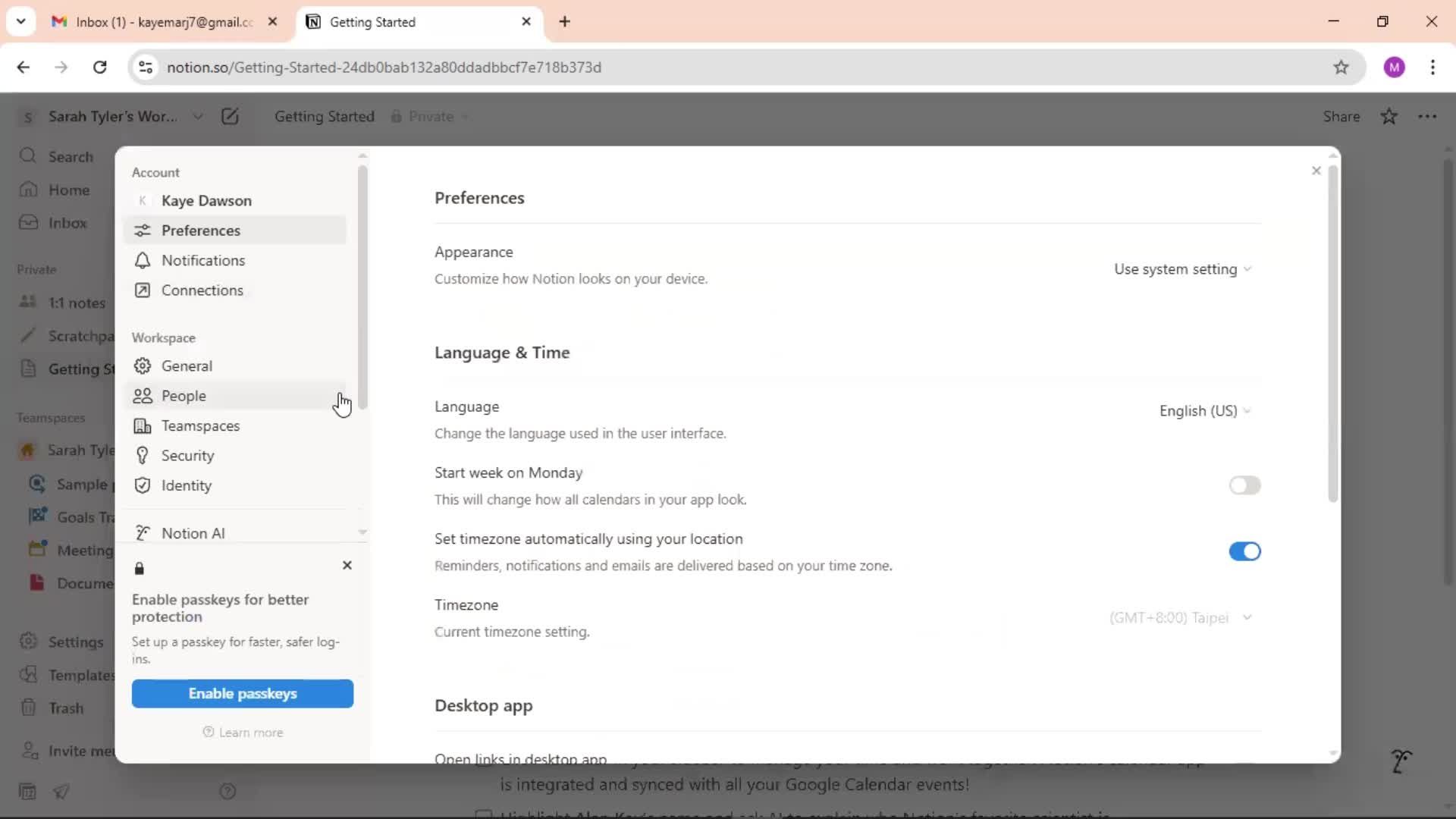Viewport: 1456px width, 819px height.
Task: Toggle Start week on Monday switch
Action: pos(1244,485)
